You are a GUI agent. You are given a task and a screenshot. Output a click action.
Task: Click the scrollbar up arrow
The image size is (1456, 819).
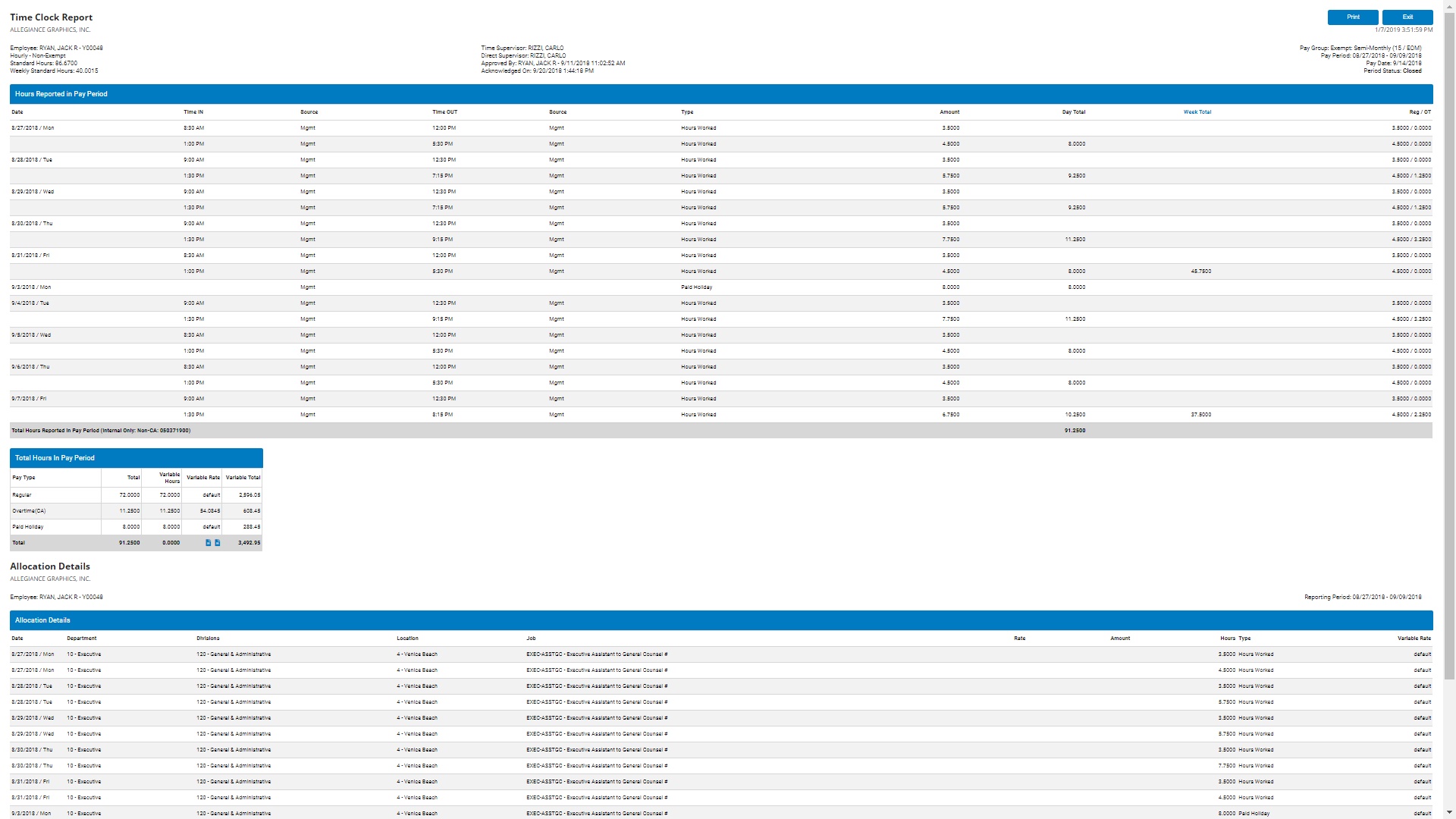click(1449, 5)
